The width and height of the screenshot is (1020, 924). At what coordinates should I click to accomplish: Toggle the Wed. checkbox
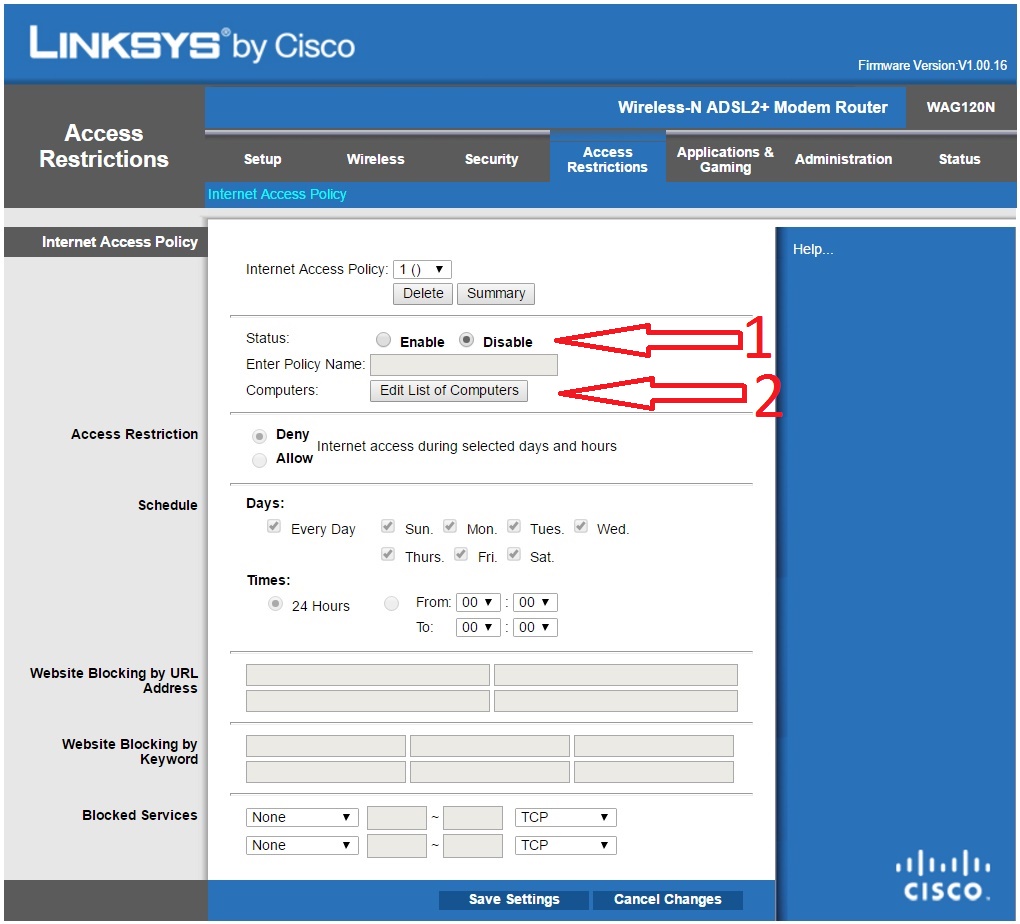(x=581, y=526)
